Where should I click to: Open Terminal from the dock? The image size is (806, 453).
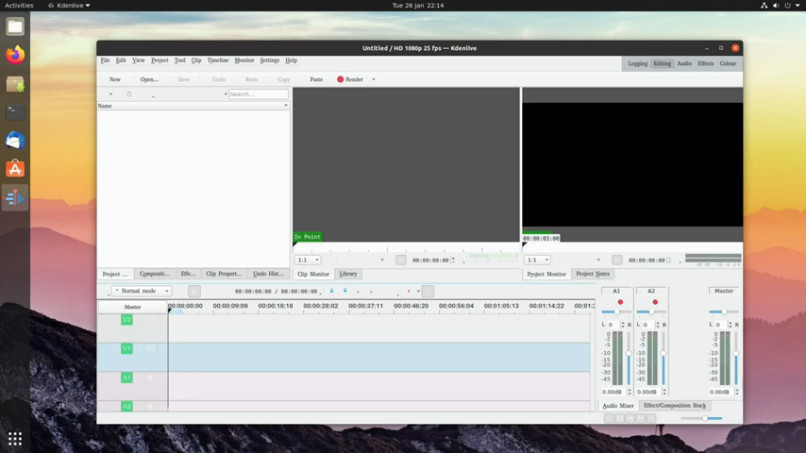point(15,112)
